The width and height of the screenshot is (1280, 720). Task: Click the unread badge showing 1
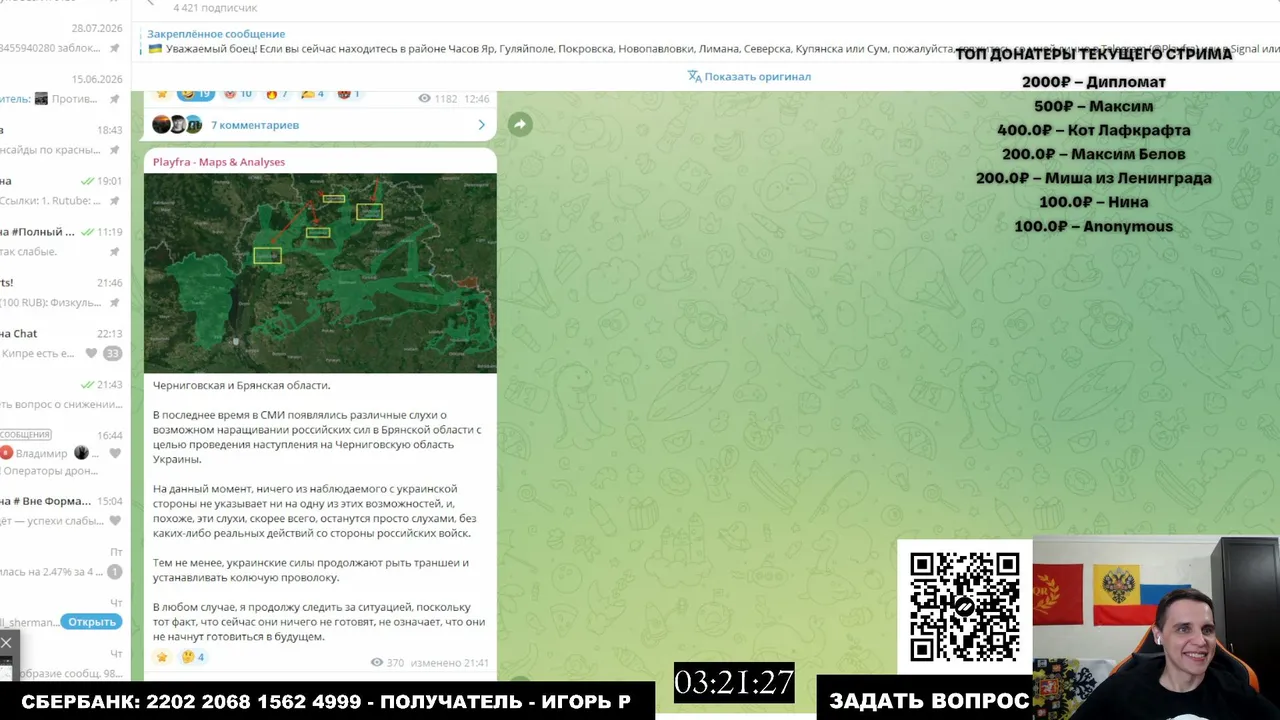click(114, 572)
